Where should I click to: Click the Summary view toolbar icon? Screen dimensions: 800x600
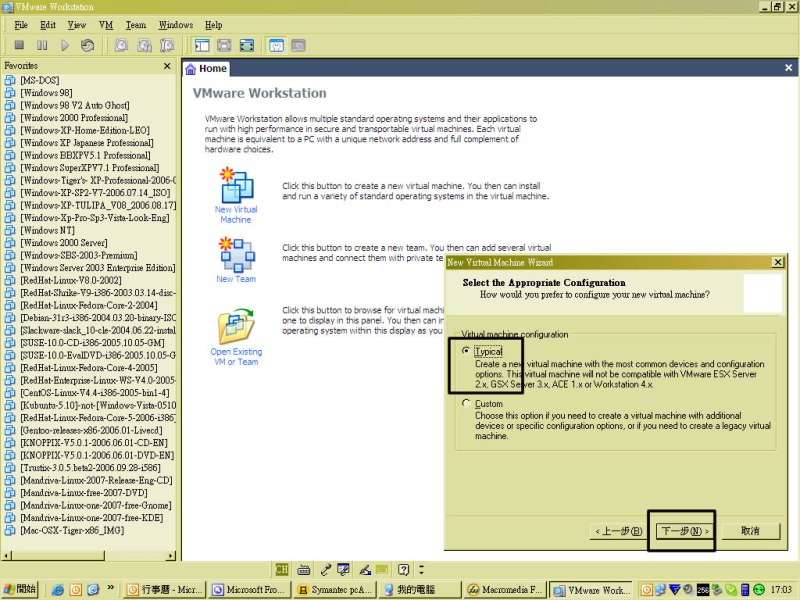(276, 45)
